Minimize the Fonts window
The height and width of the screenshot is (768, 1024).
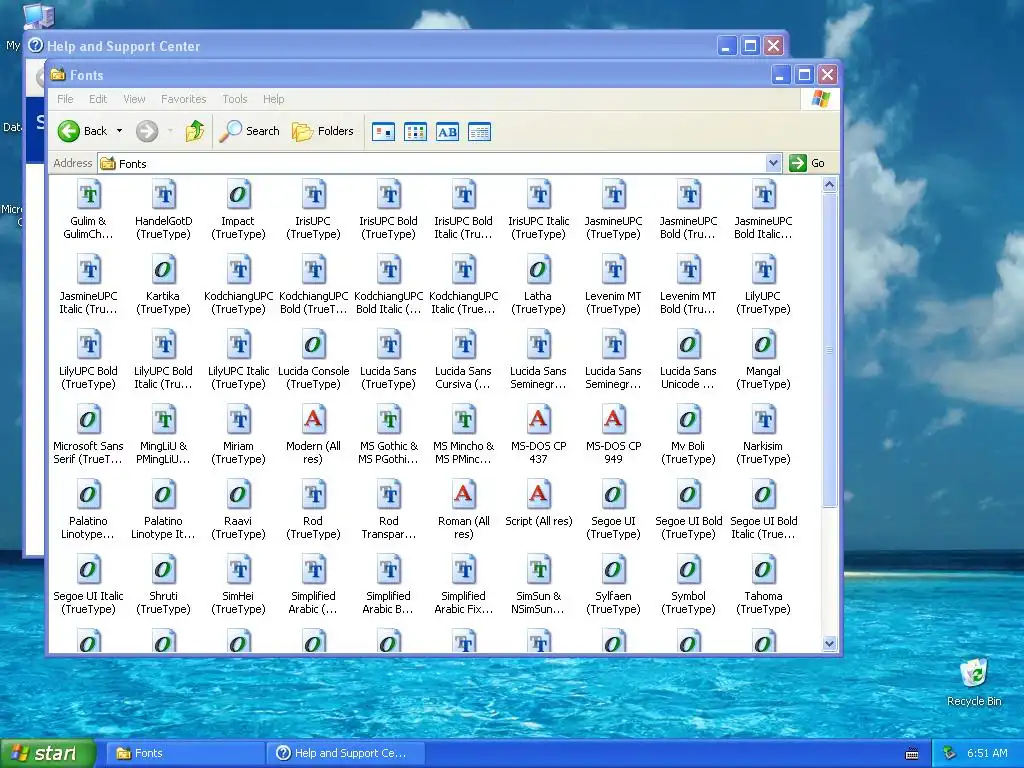780,75
